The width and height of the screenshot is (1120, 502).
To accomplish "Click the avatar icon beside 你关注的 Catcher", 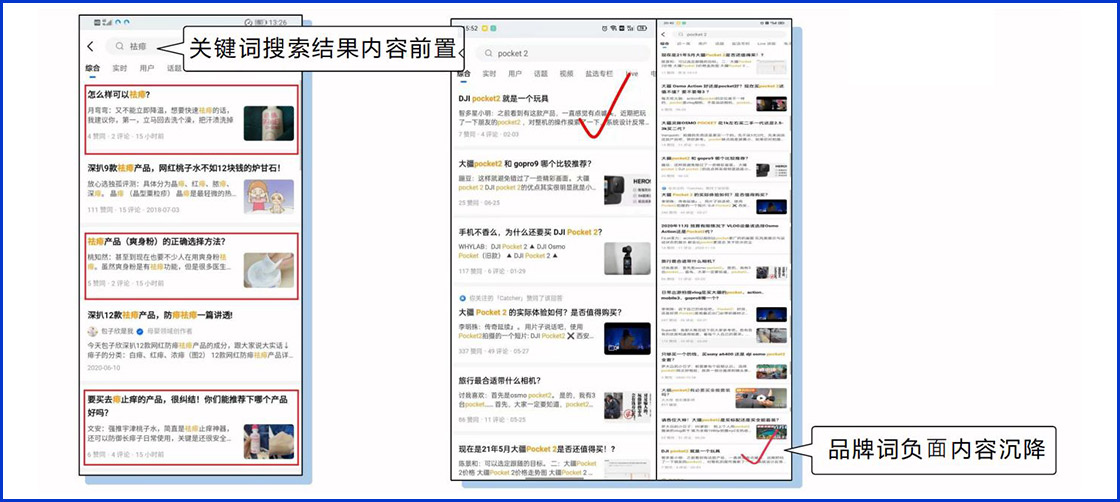I will point(462,298).
